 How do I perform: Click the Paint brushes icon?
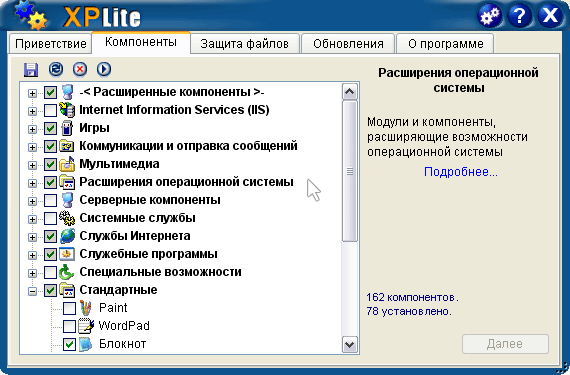(86, 308)
